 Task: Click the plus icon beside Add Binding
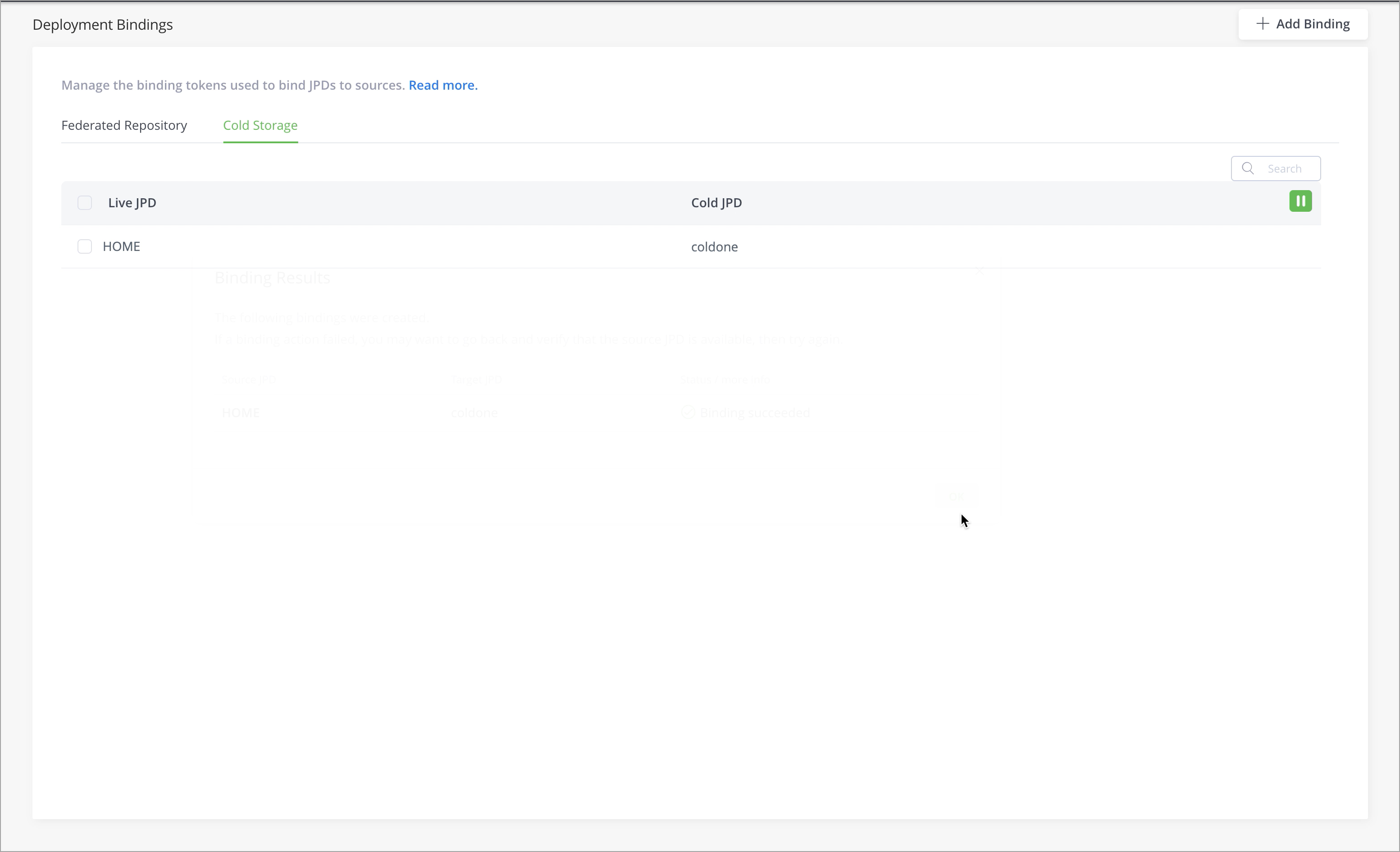click(x=1263, y=24)
